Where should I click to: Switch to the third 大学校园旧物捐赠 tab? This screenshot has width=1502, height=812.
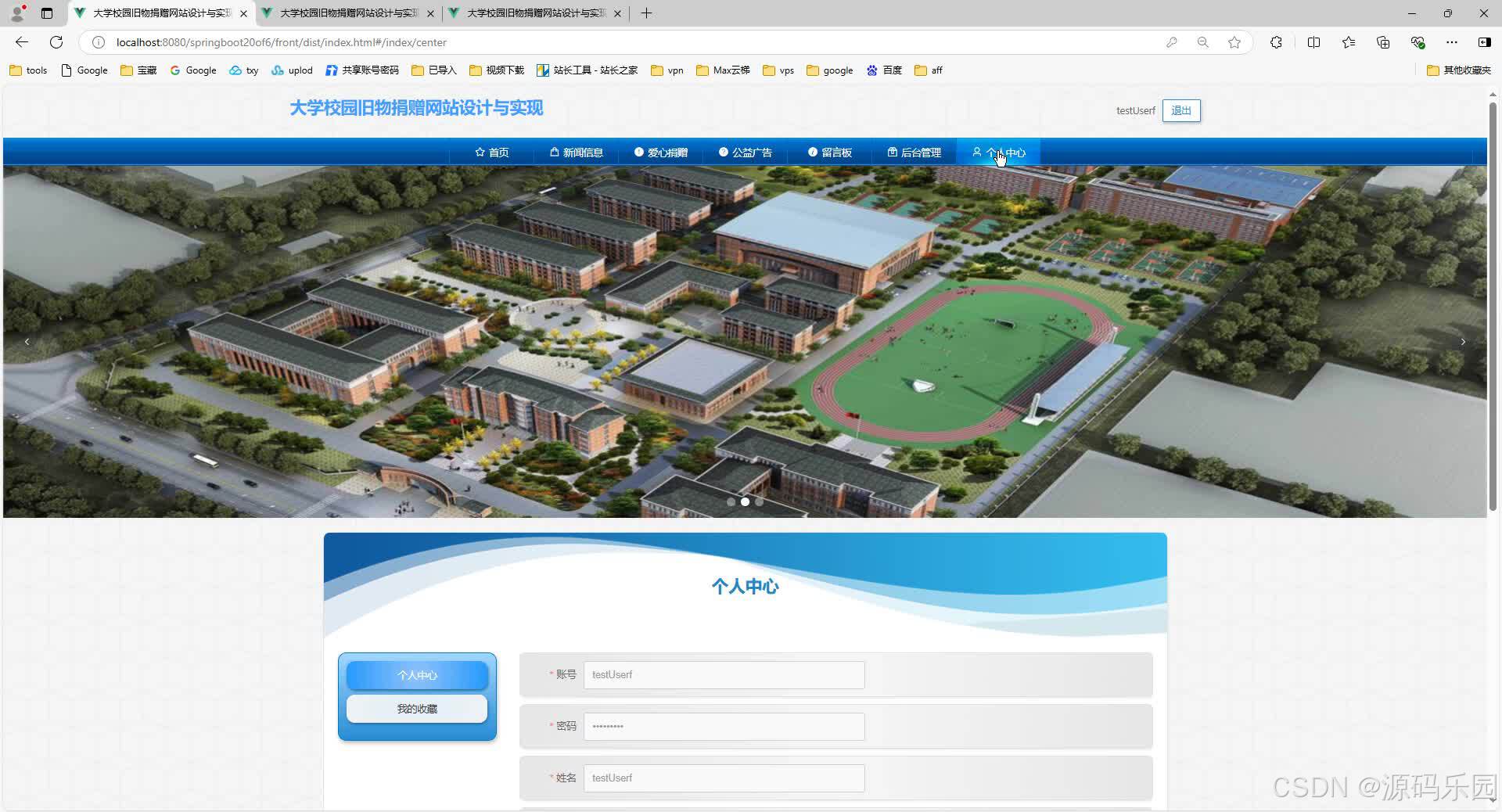[530, 13]
